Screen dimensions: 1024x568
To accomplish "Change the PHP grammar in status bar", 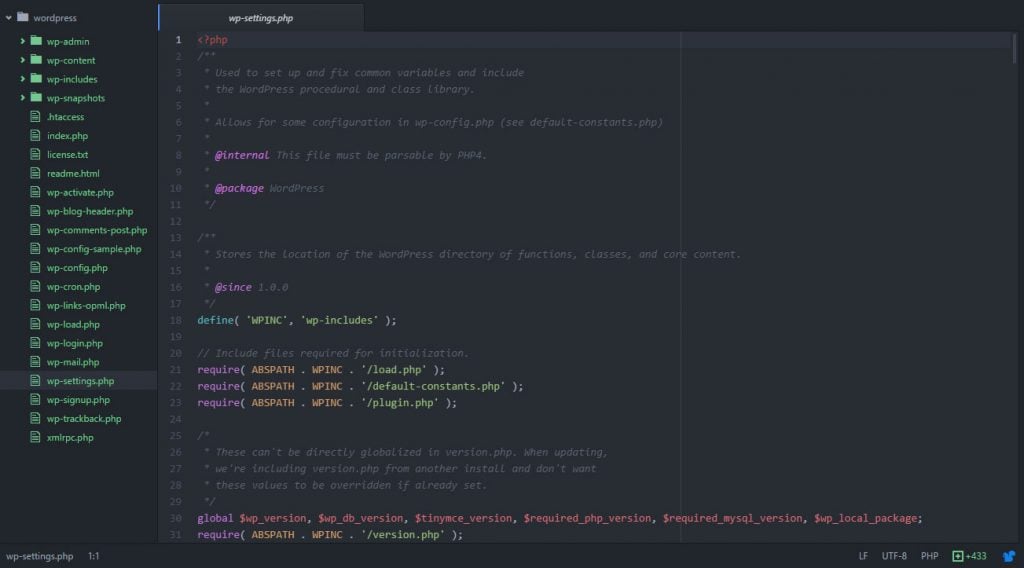I will coord(929,556).
